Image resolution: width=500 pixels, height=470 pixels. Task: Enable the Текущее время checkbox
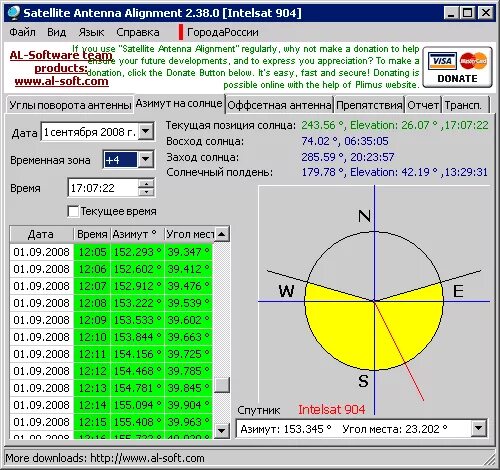click(x=73, y=211)
